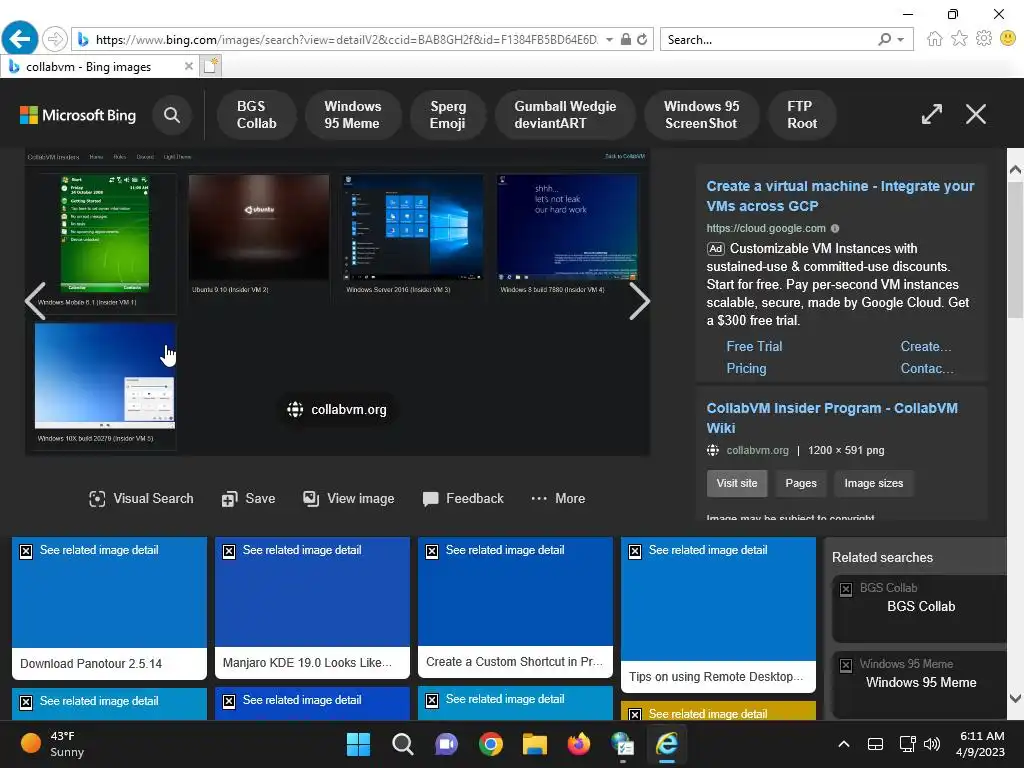The image size is (1024, 768).
Task: Show the next image with right chevron
Action: [639, 301]
